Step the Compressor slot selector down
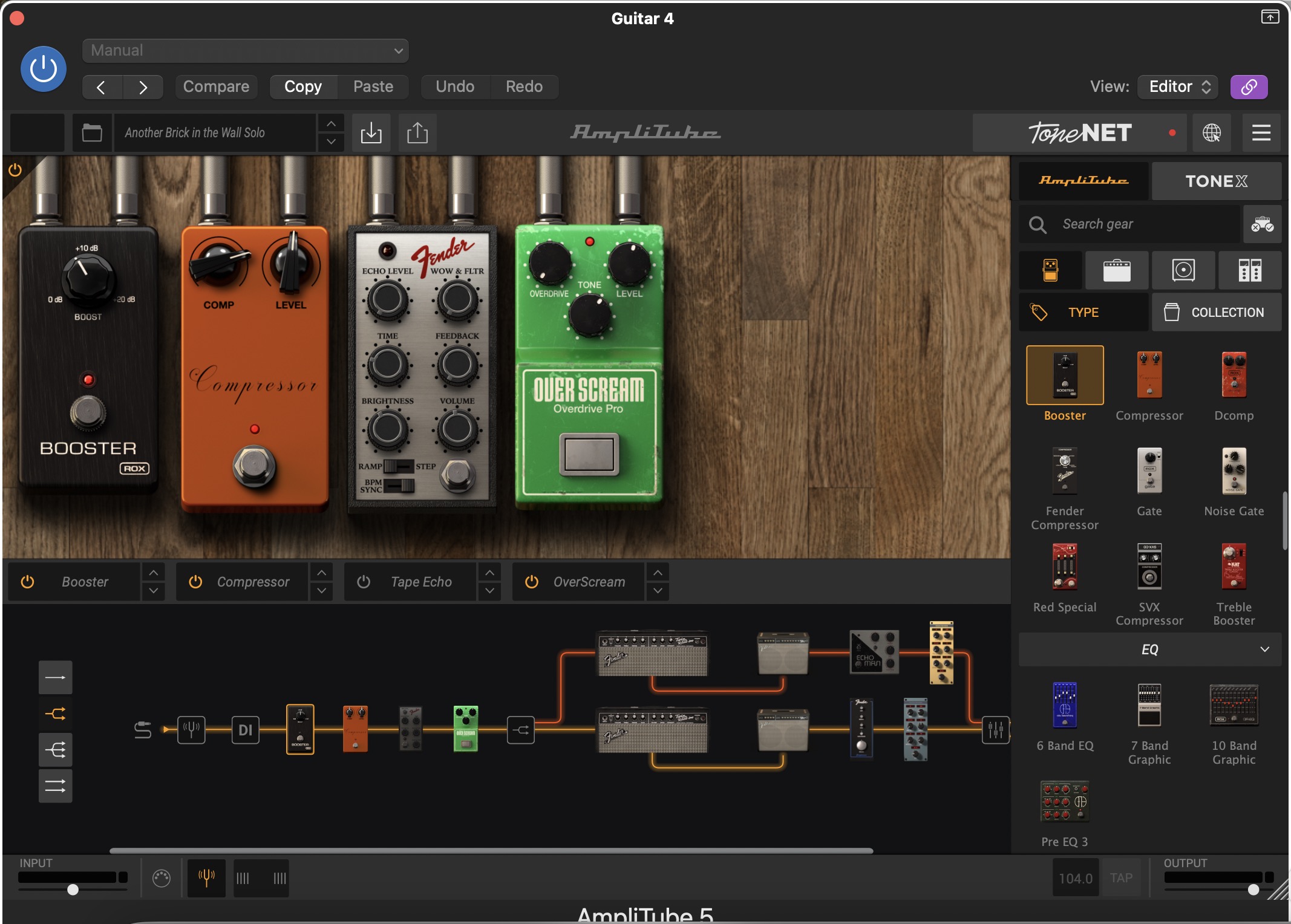The width and height of the screenshot is (1291, 924). click(322, 591)
